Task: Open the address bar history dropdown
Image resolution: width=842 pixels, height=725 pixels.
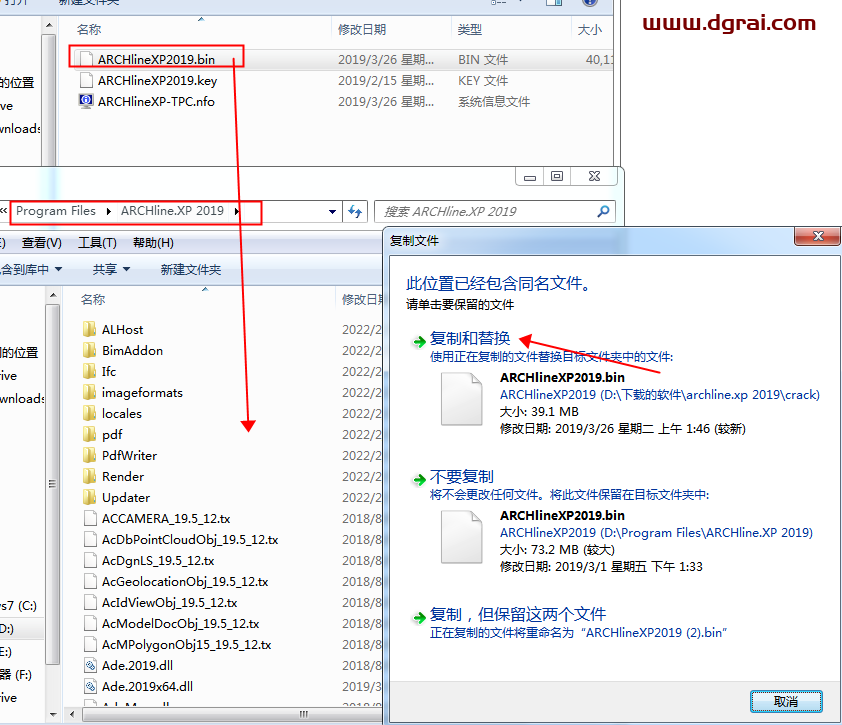Action: click(332, 212)
